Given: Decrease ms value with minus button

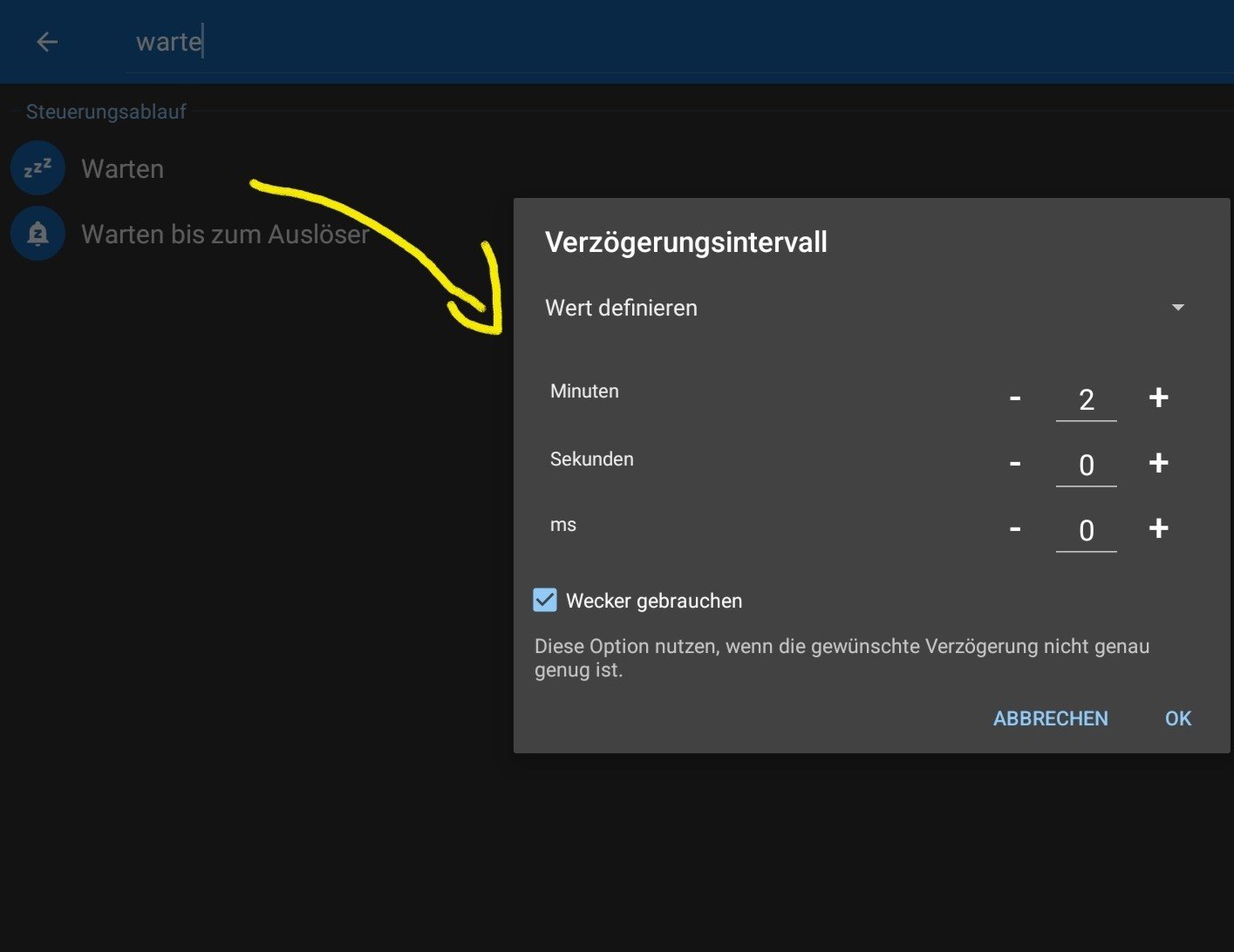Looking at the screenshot, I should 1015,529.
